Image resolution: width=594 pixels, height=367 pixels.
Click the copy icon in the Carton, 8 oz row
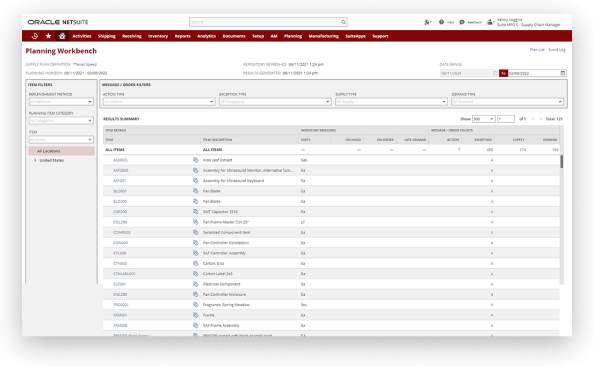[195, 263]
